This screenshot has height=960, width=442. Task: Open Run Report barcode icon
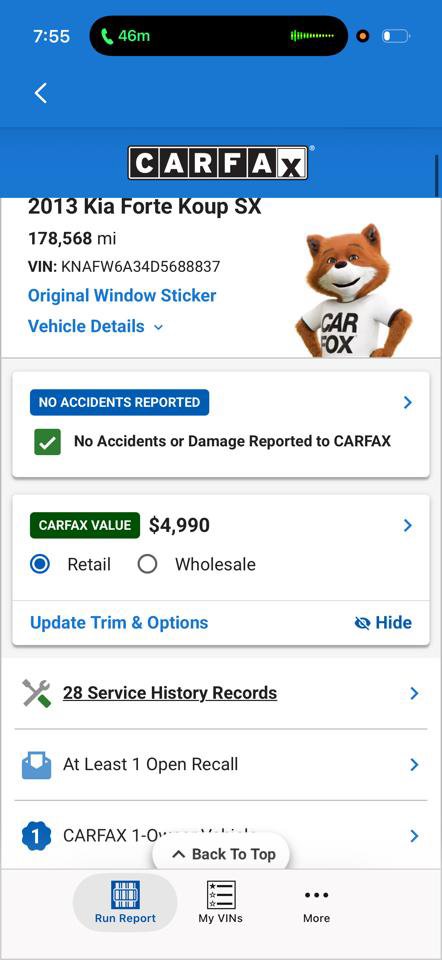pos(125,894)
